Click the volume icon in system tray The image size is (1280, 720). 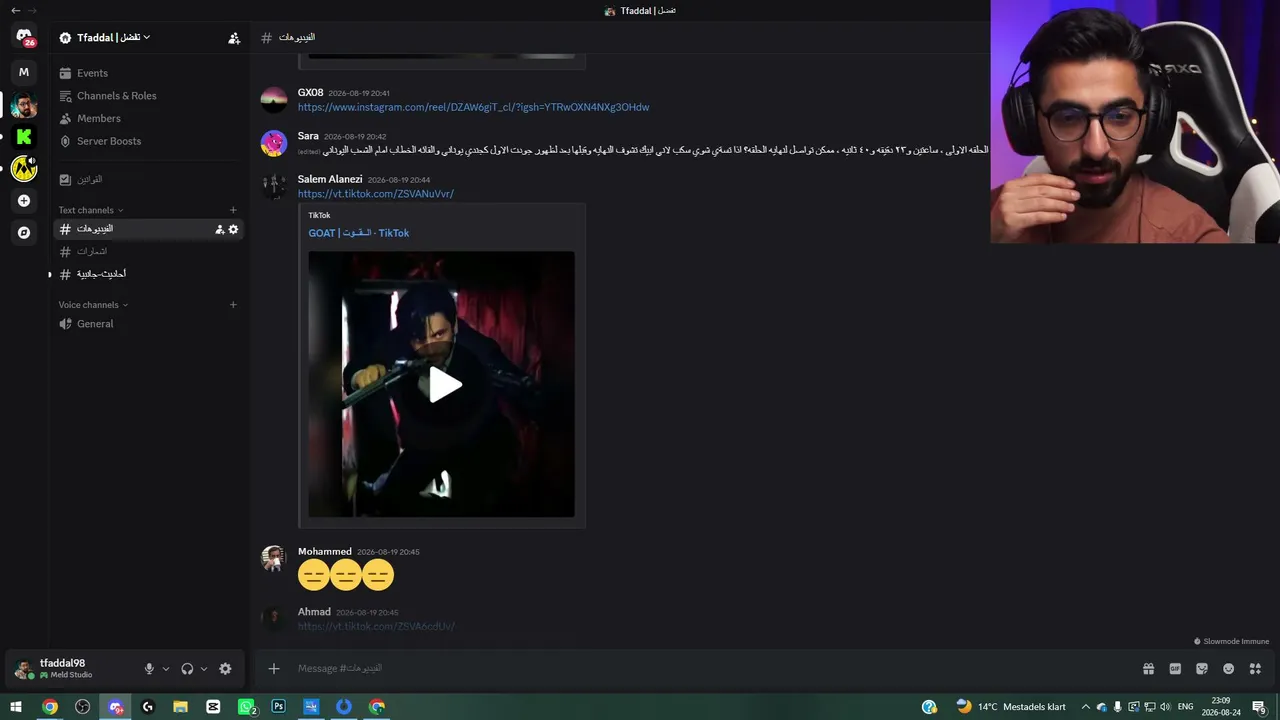tap(1166, 707)
